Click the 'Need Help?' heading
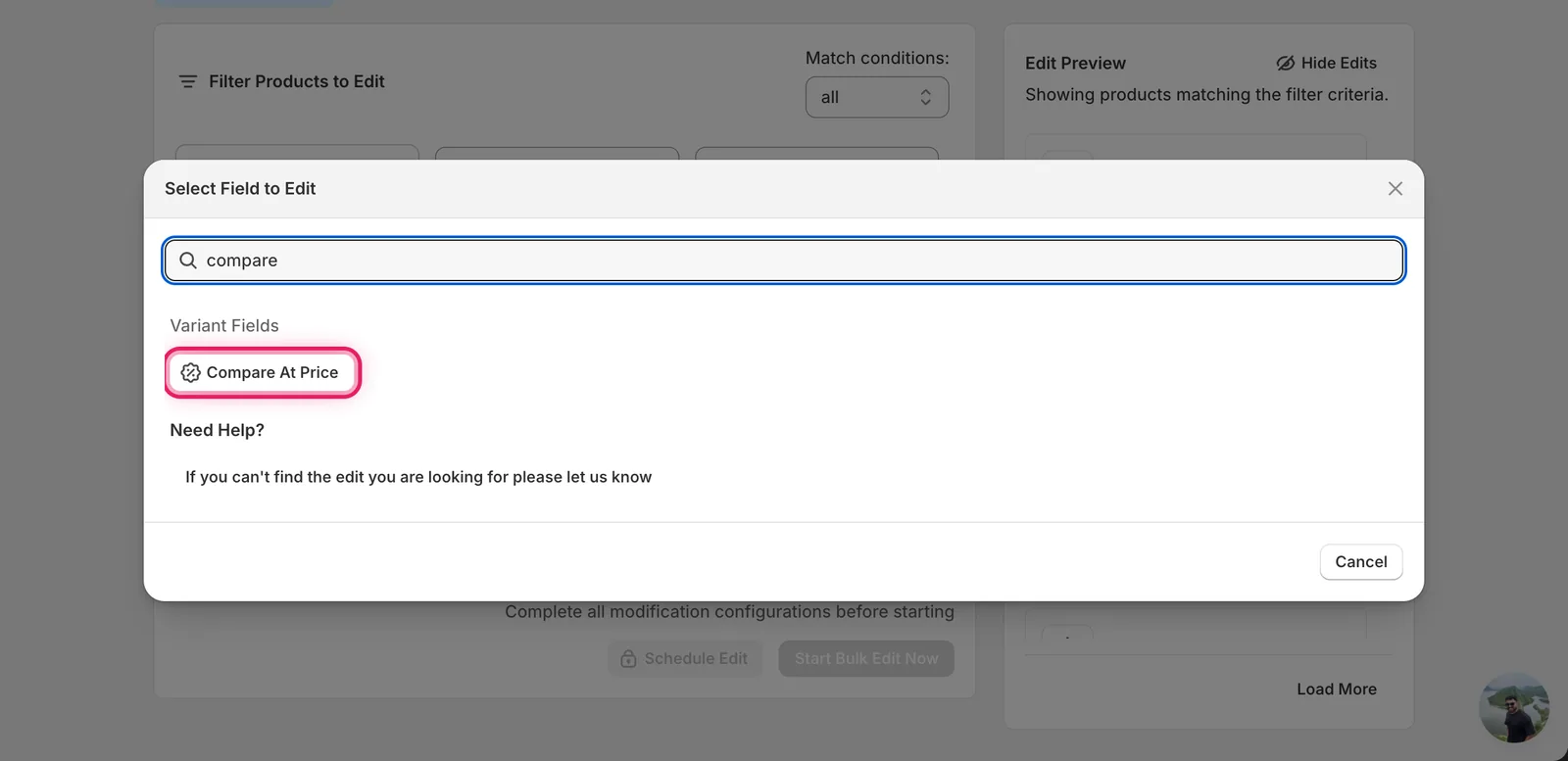 point(218,431)
